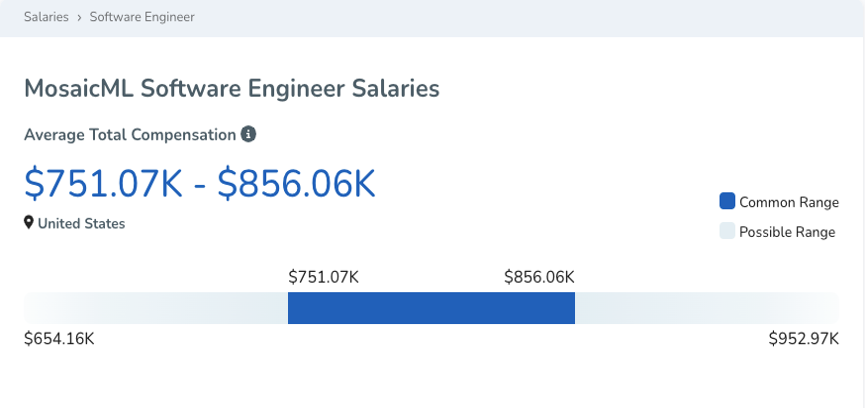Click the location pin icon
The image size is (866, 408).
[29, 223]
